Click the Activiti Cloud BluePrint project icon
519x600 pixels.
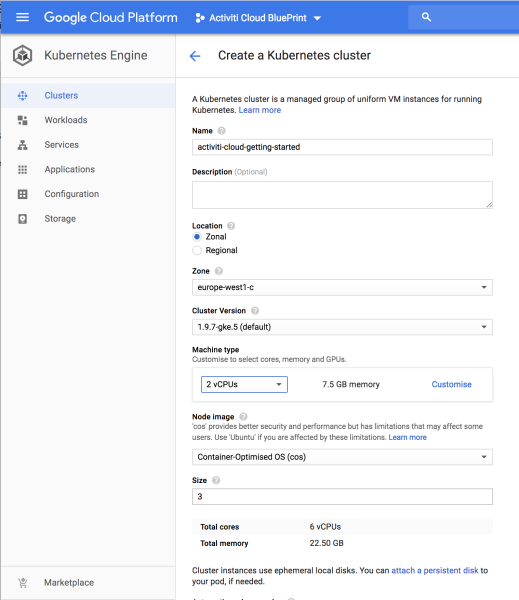199,18
